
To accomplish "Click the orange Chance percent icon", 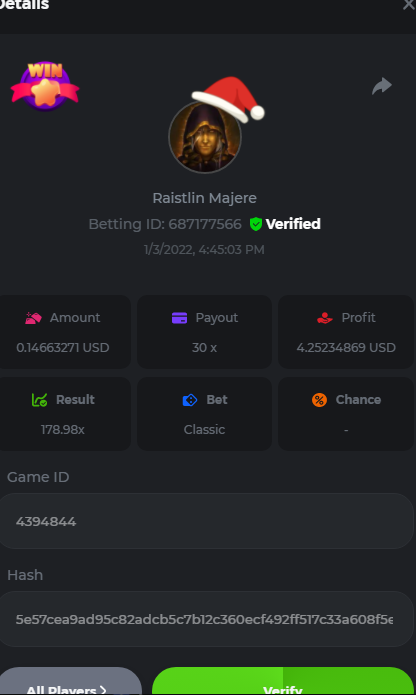I will [x=319, y=400].
